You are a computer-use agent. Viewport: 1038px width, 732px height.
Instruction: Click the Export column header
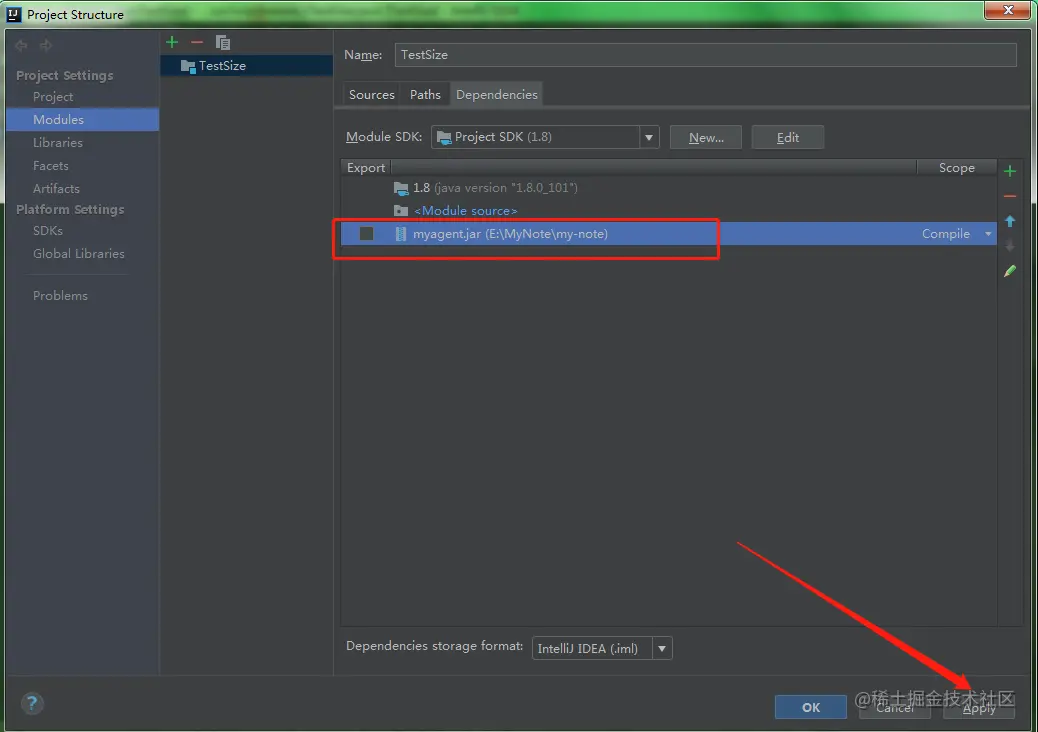pos(365,168)
